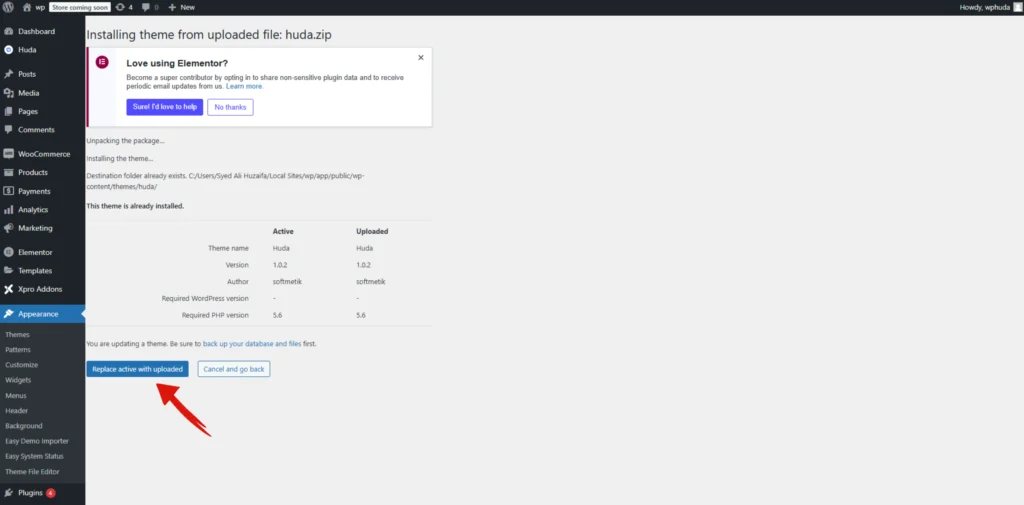Click the Pages icon in sidebar
Viewport: 1024px width, 505px height.
point(8,111)
